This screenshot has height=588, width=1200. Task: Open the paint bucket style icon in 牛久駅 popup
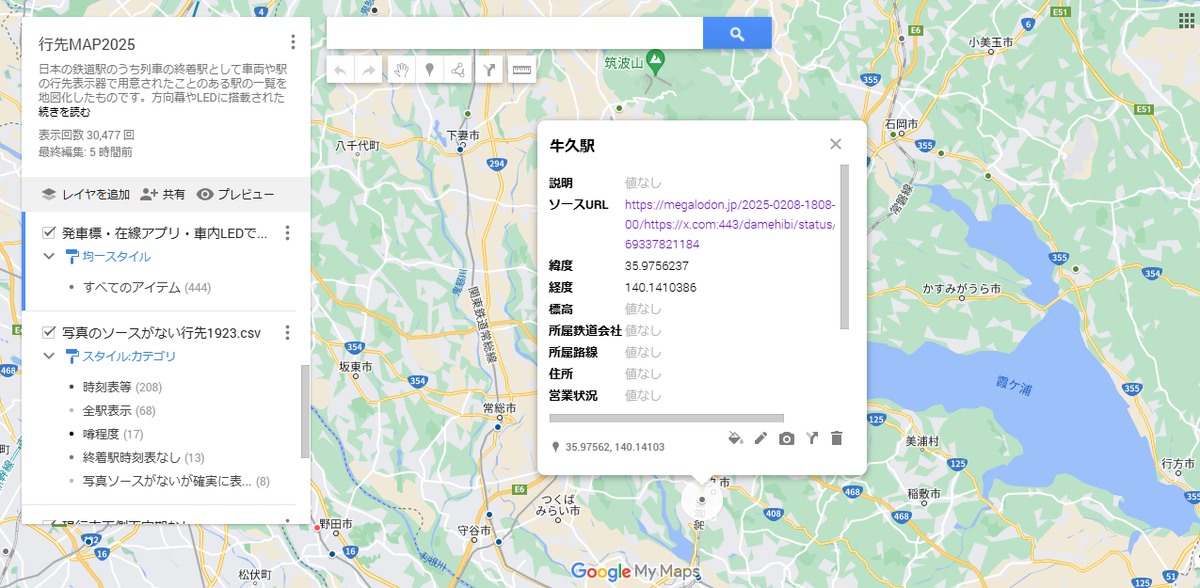735,438
